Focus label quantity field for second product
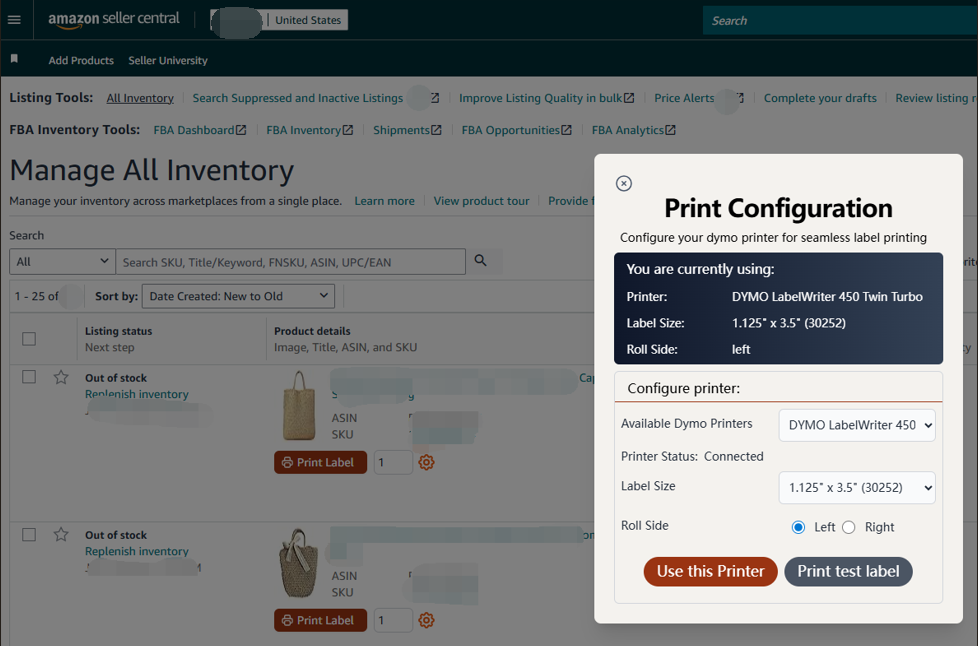Viewport: 978px width, 646px height. coord(393,620)
